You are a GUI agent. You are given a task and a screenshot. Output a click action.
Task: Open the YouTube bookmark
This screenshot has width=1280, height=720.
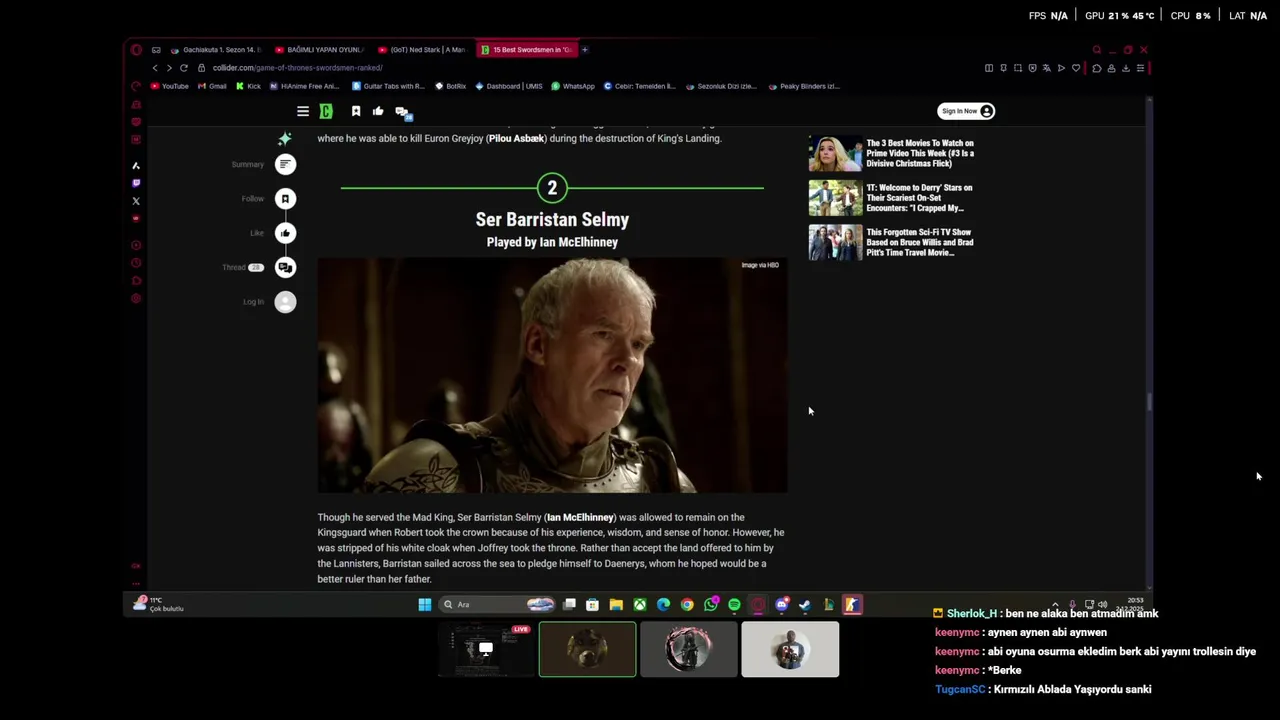(x=169, y=86)
